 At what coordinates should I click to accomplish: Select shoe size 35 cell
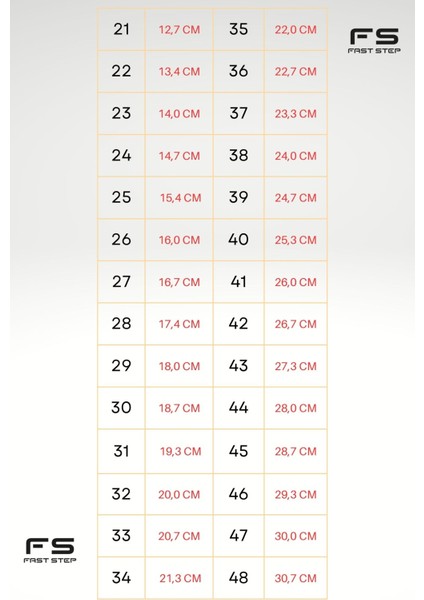[x=238, y=29]
